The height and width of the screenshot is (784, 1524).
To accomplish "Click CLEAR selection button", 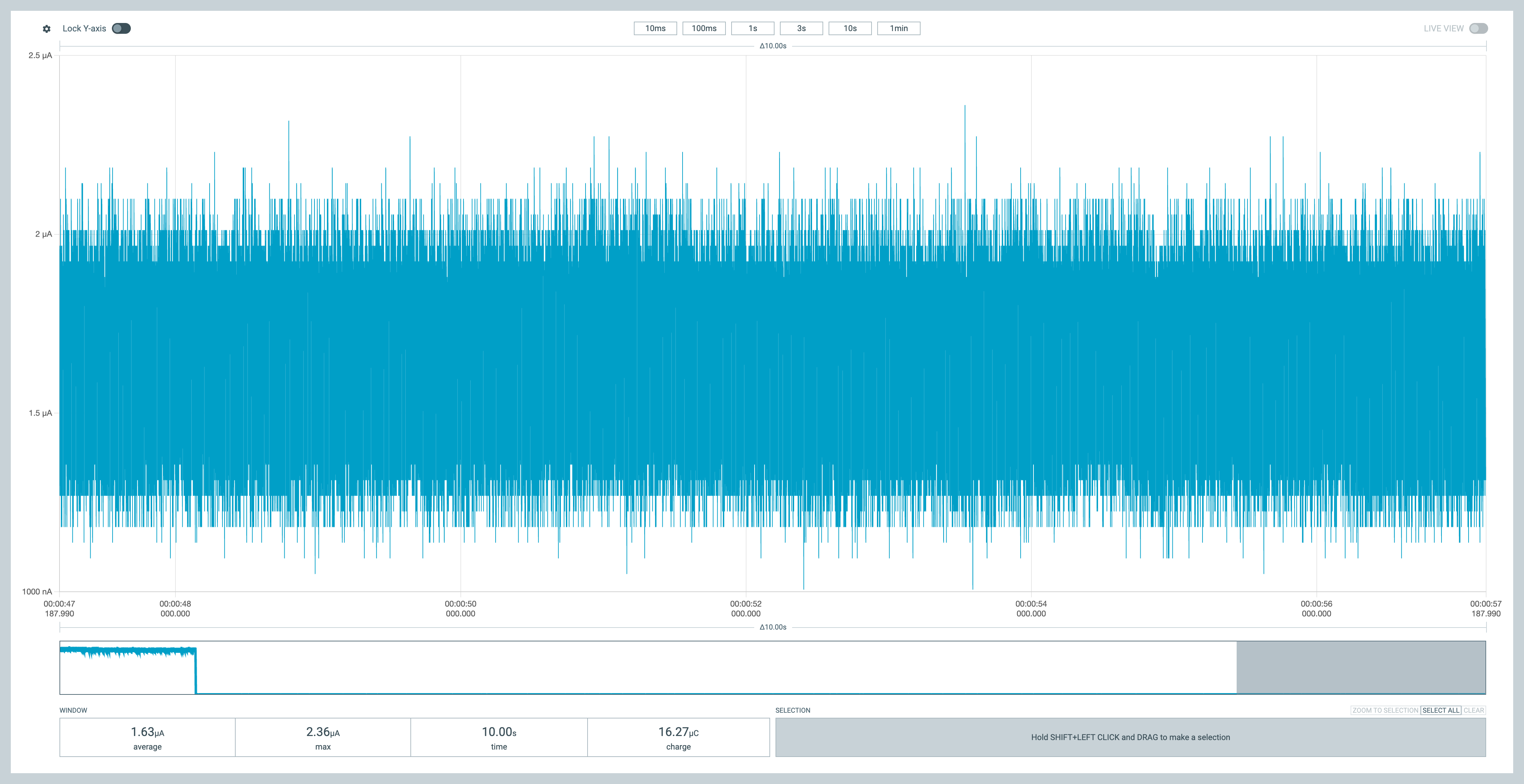I will (1474, 710).
